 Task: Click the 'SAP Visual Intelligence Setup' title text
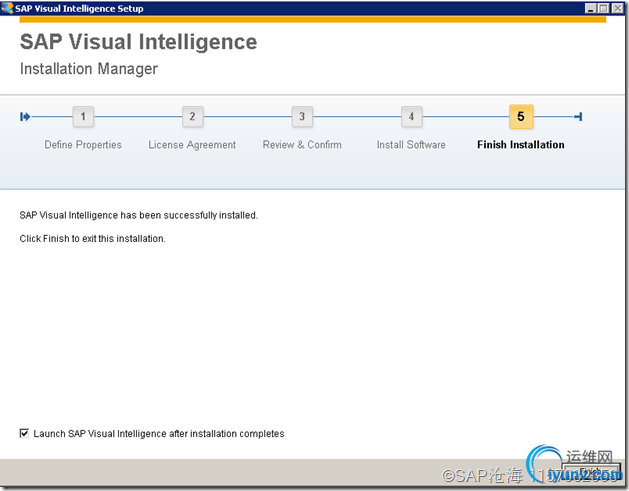pyautogui.click(x=79, y=8)
